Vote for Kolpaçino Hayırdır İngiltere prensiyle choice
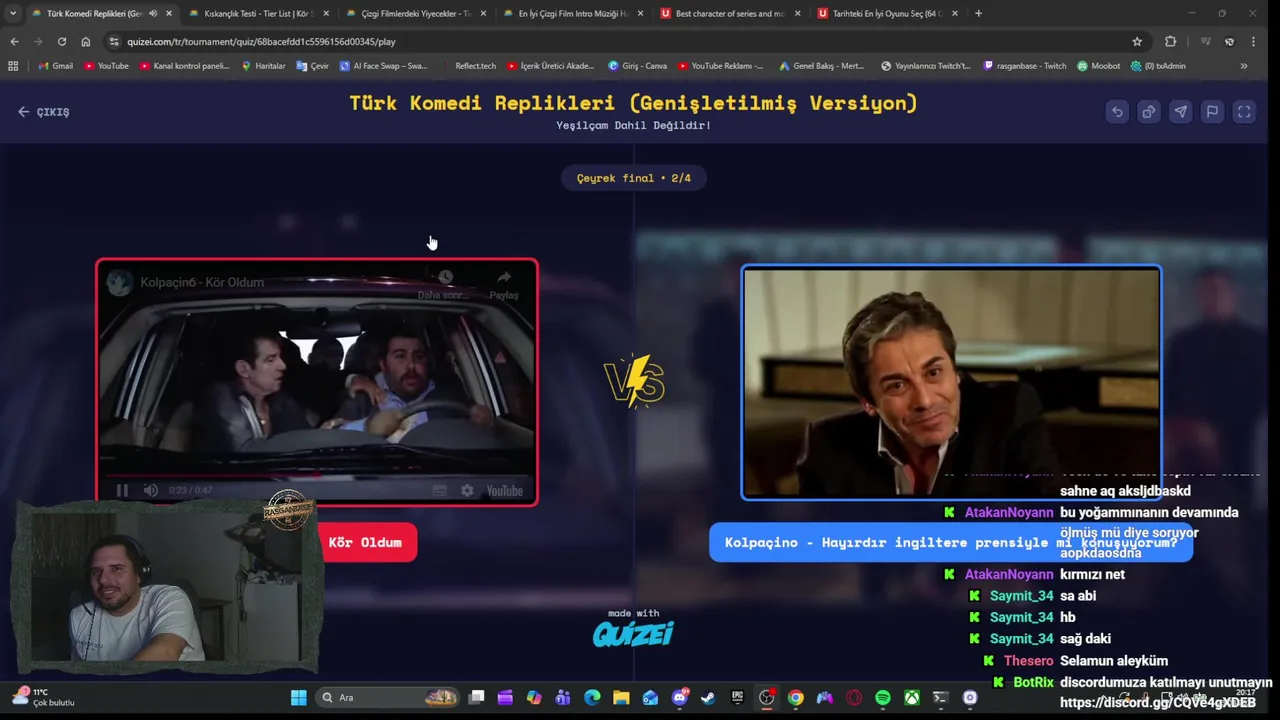The height and width of the screenshot is (720, 1280). tap(951, 542)
